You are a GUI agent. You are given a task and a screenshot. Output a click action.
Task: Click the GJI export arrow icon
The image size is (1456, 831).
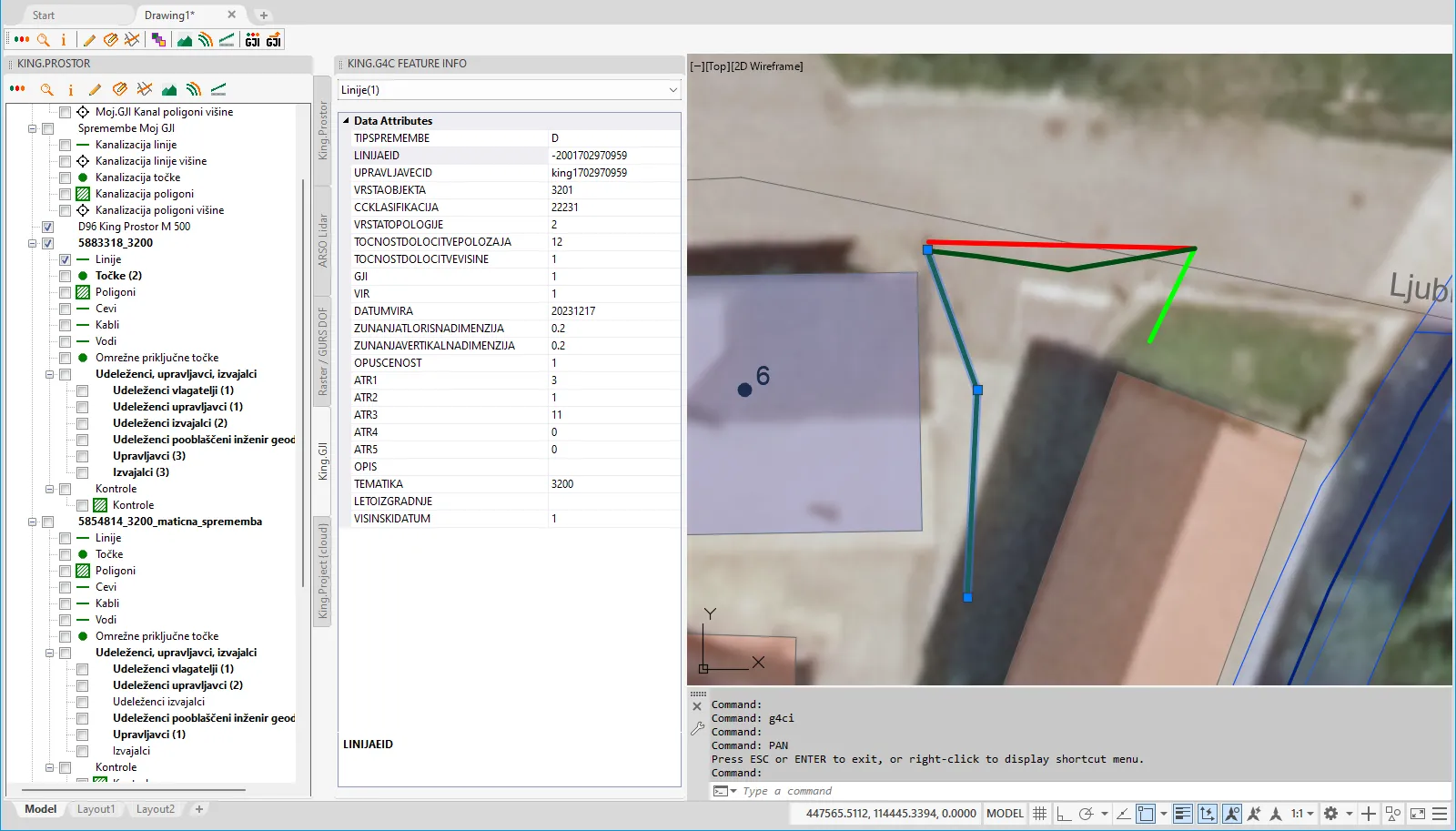tap(274, 40)
